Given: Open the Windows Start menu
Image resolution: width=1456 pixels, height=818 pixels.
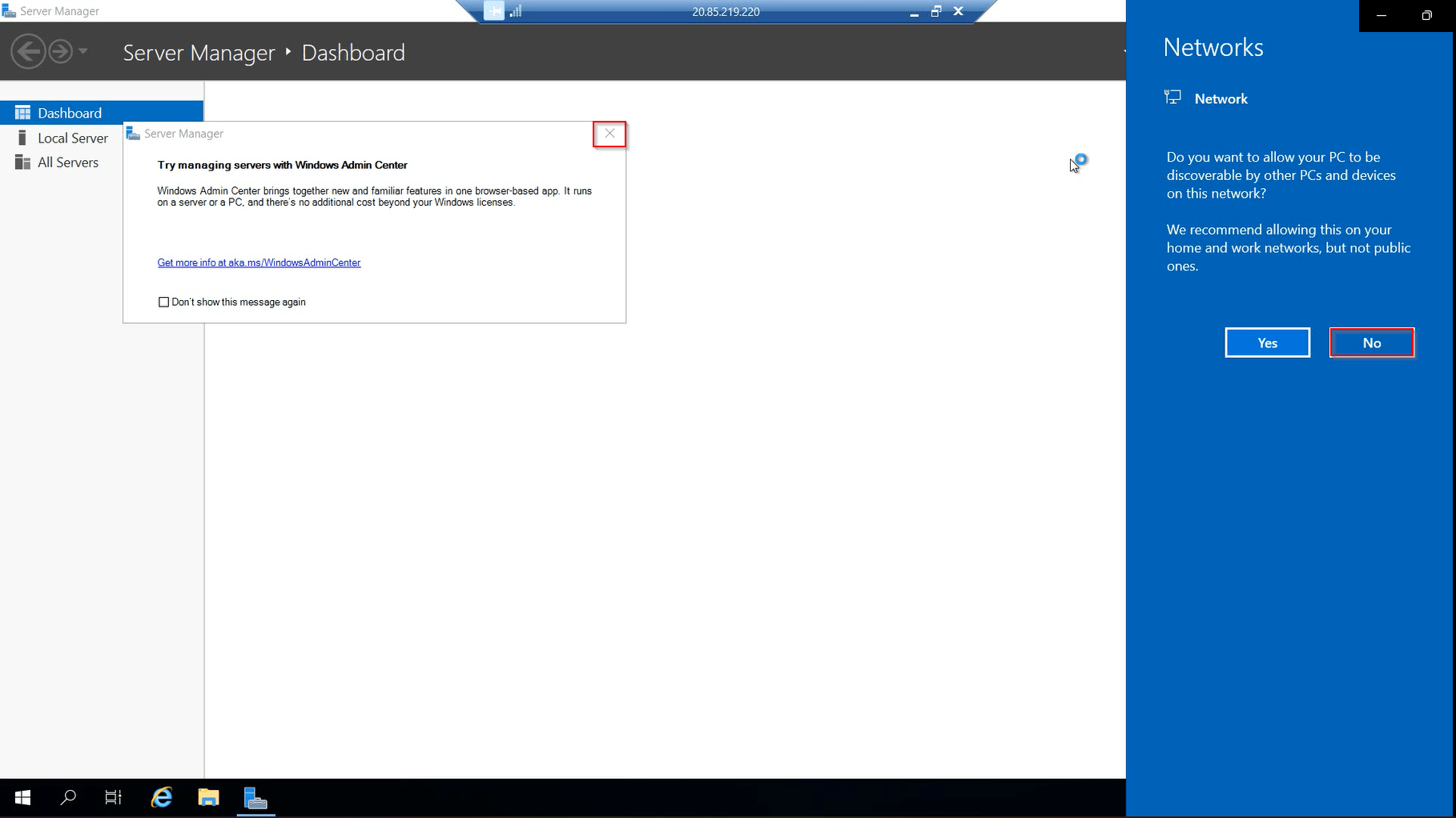Looking at the screenshot, I should point(22,797).
